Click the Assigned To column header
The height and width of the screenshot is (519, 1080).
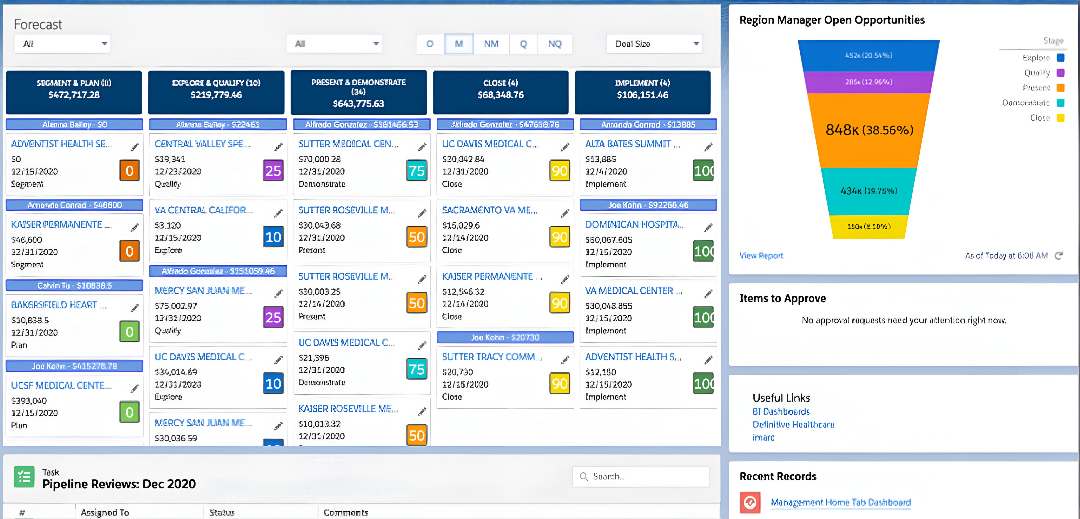tap(104, 513)
